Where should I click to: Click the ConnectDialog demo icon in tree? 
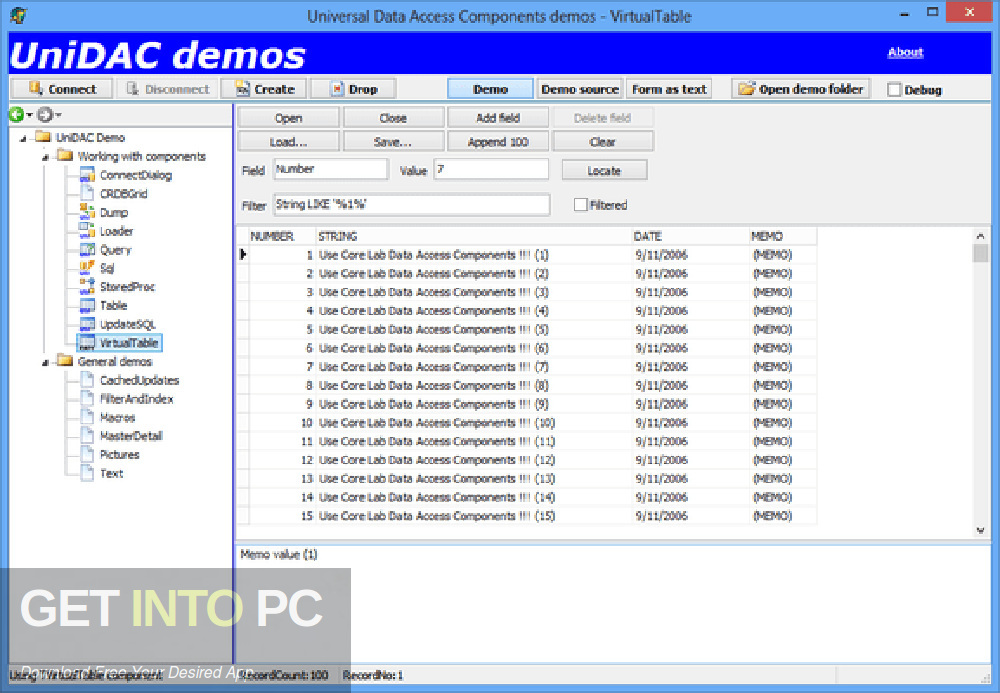coord(87,175)
